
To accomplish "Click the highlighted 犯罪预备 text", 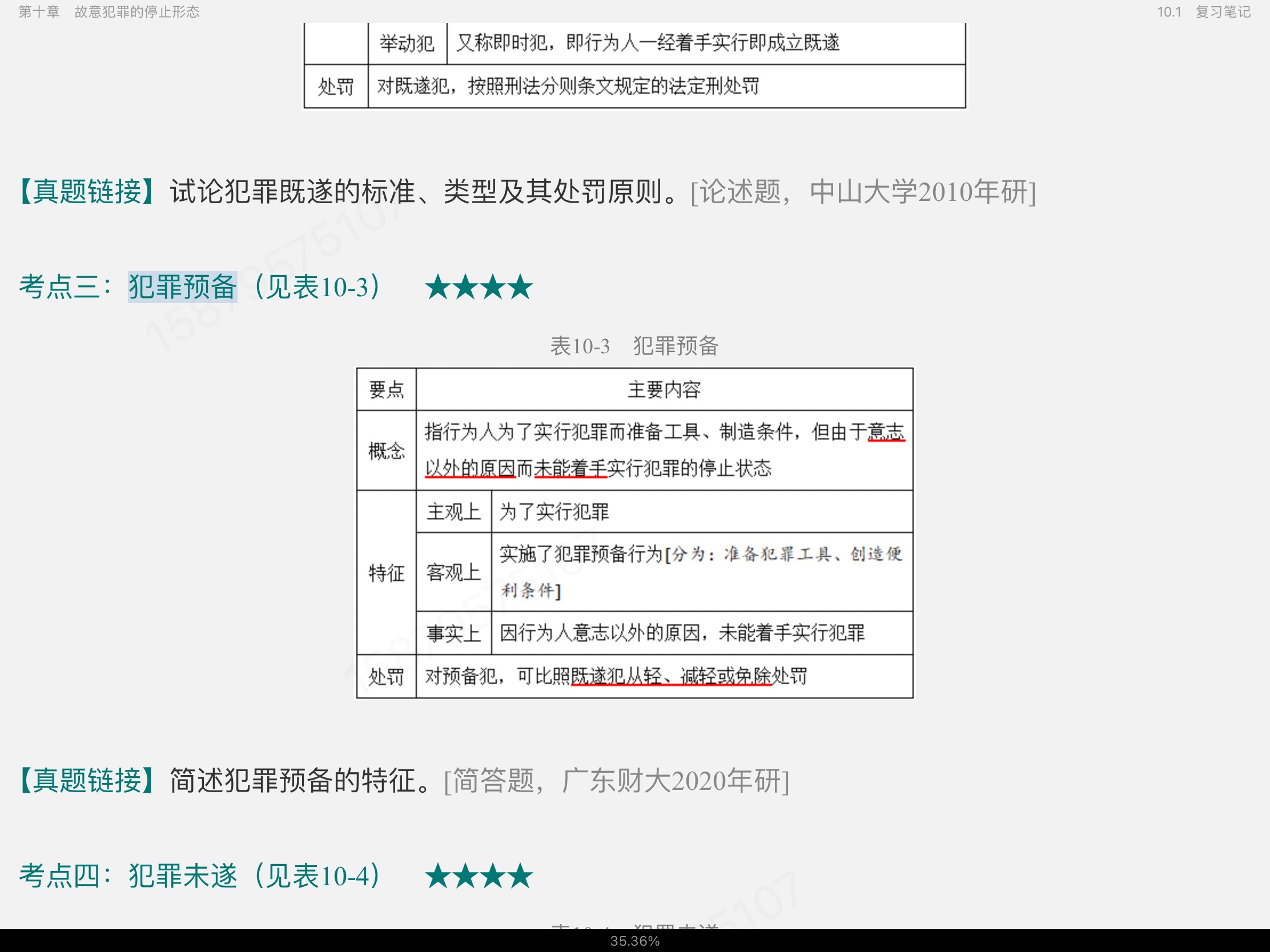I will (182, 287).
